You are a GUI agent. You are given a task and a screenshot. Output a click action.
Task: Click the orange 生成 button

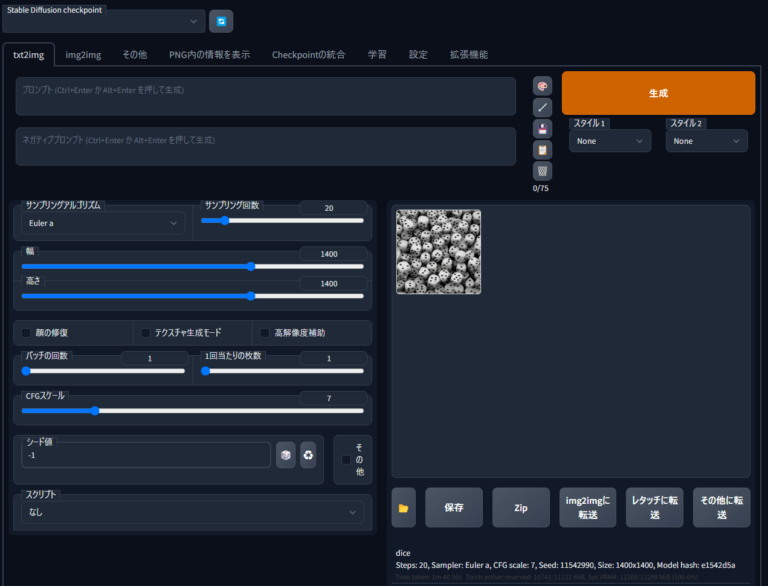click(658, 93)
